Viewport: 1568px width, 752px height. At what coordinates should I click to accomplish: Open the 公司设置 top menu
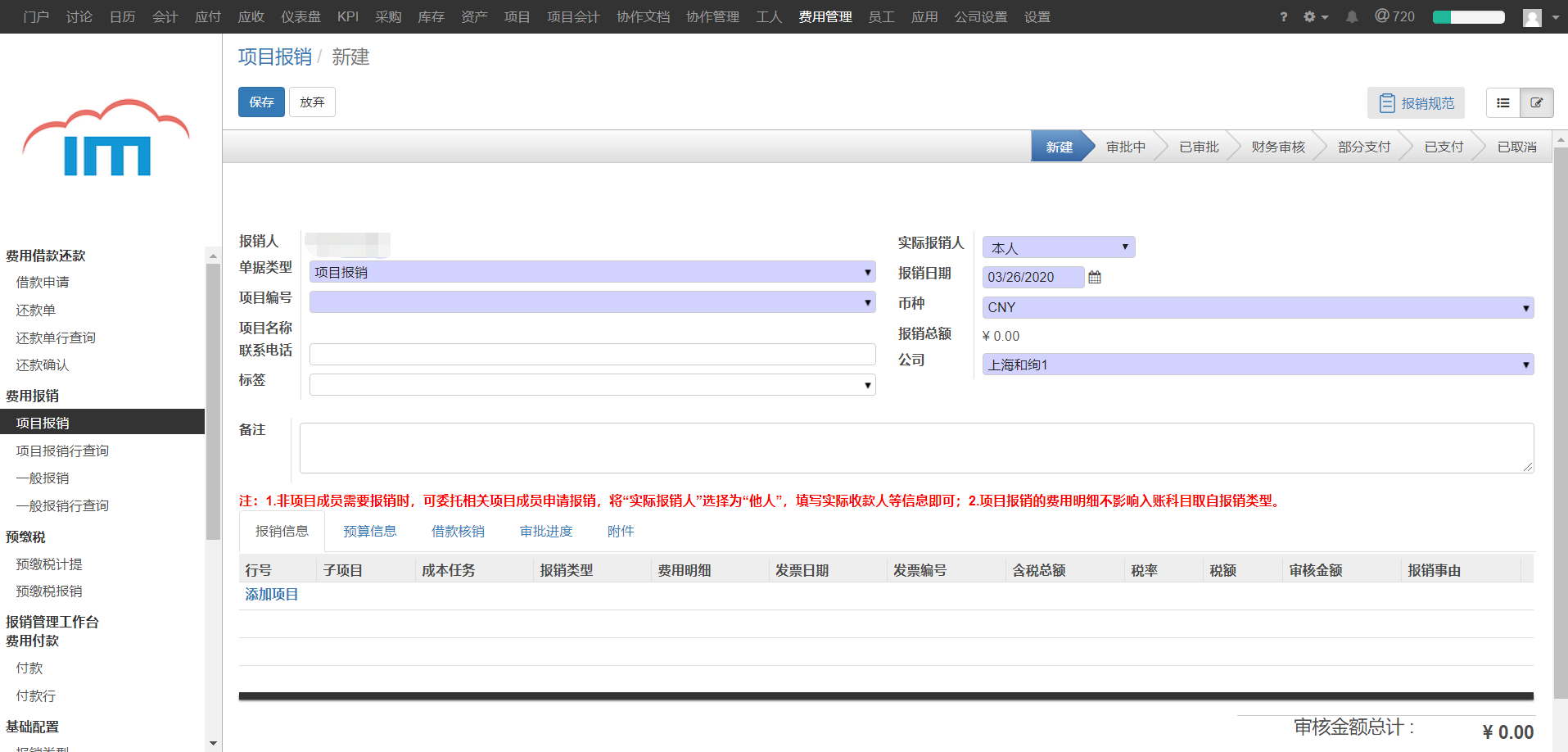coord(981,17)
